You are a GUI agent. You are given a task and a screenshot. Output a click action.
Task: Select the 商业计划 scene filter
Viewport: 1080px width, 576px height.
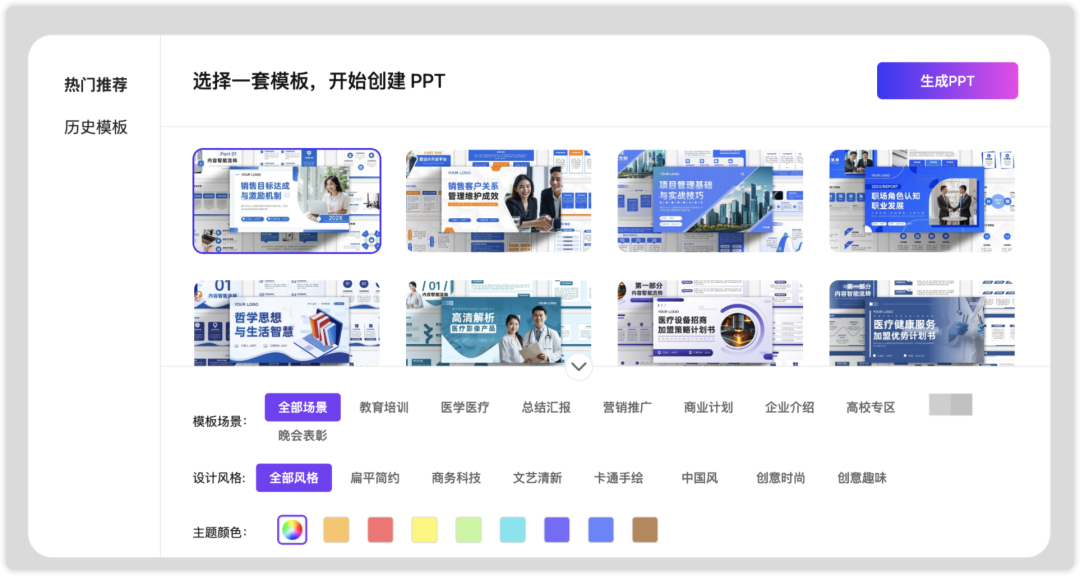pyautogui.click(x=707, y=407)
